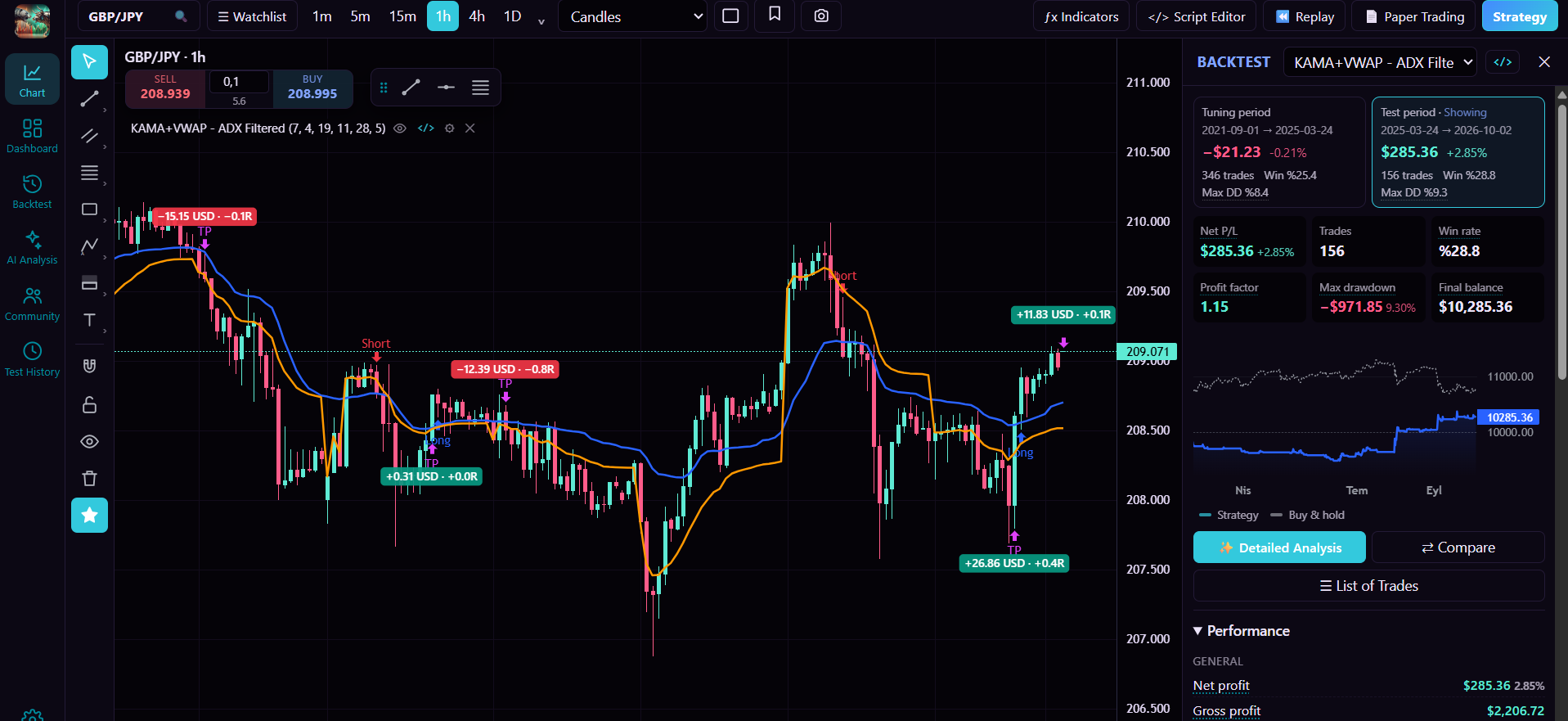The height and width of the screenshot is (721, 1568).
Task: Open the settings gear in sidebar
Action: click(32, 715)
